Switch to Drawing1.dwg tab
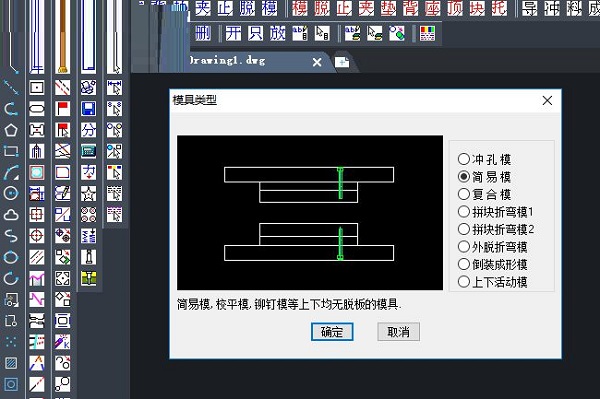This screenshot has height=399, width=600. click(245, 61)
